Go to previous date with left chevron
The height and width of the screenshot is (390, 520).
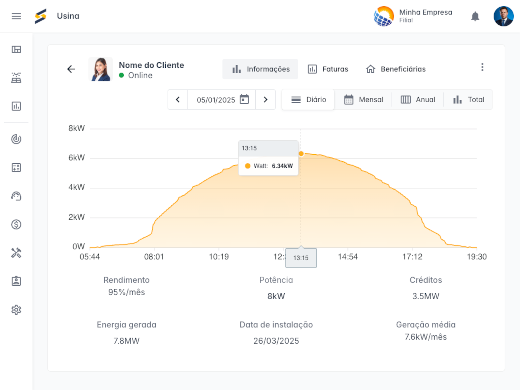tap(178, 100)
